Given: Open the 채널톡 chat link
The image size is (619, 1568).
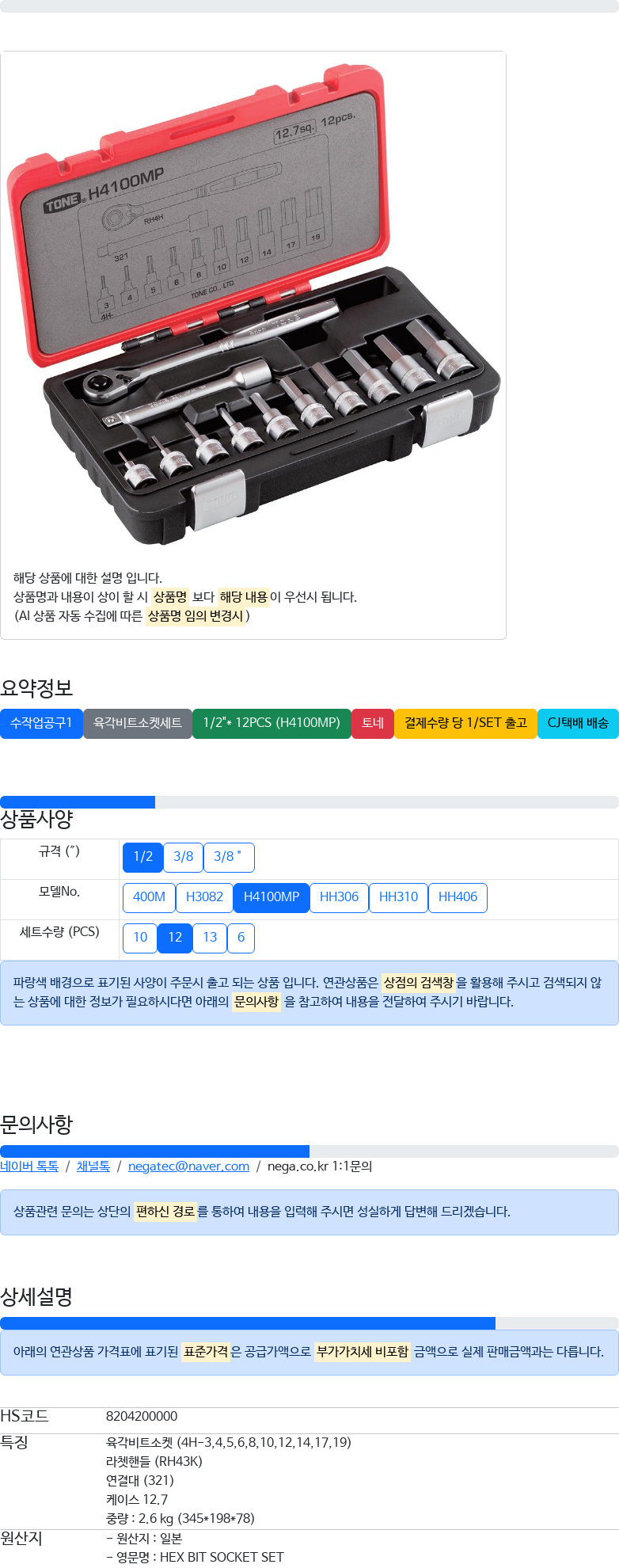Looking at the screenshot, I should point(93,1166).
